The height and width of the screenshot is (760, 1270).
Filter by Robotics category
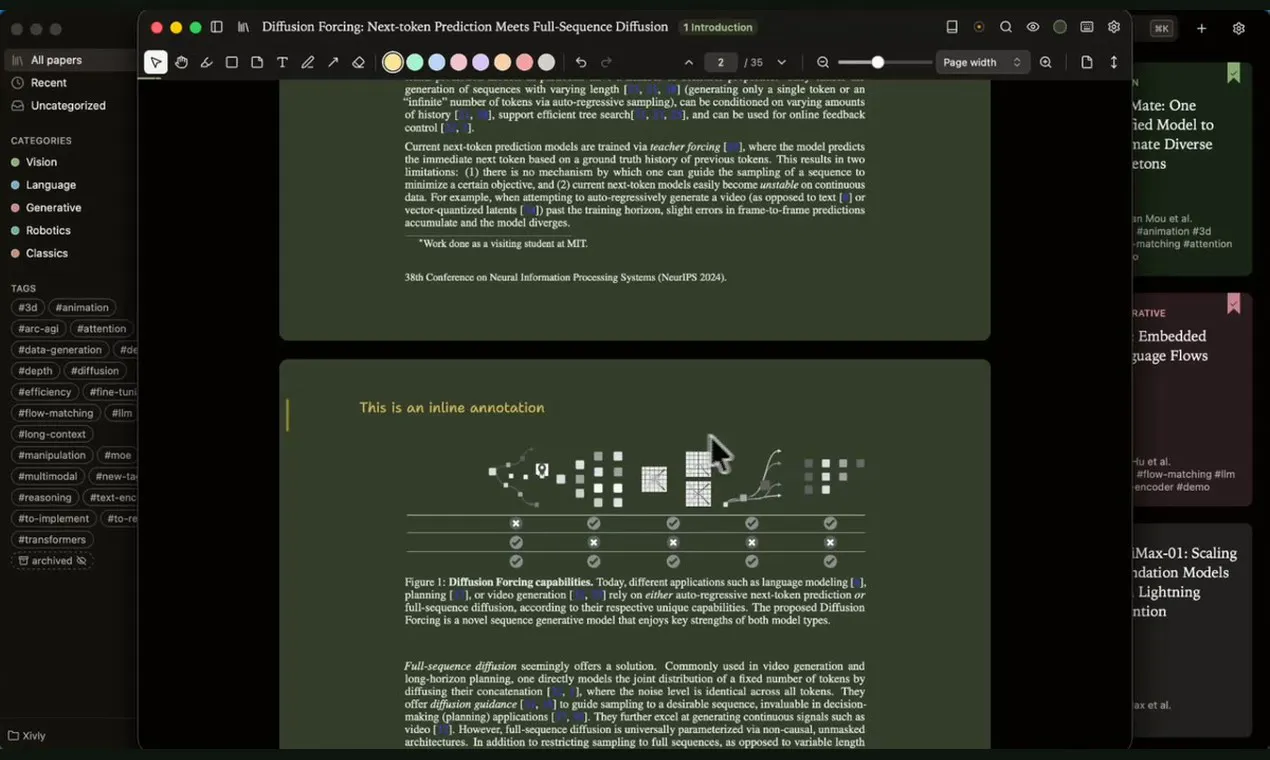tap(48, 230)
